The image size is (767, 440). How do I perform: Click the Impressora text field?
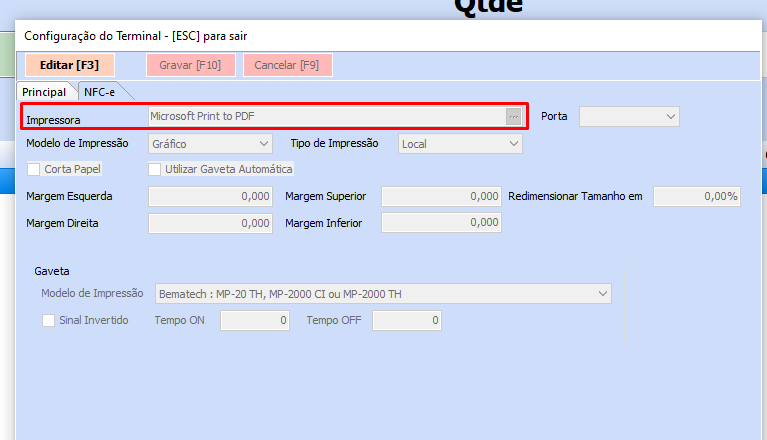click(326, 117)
